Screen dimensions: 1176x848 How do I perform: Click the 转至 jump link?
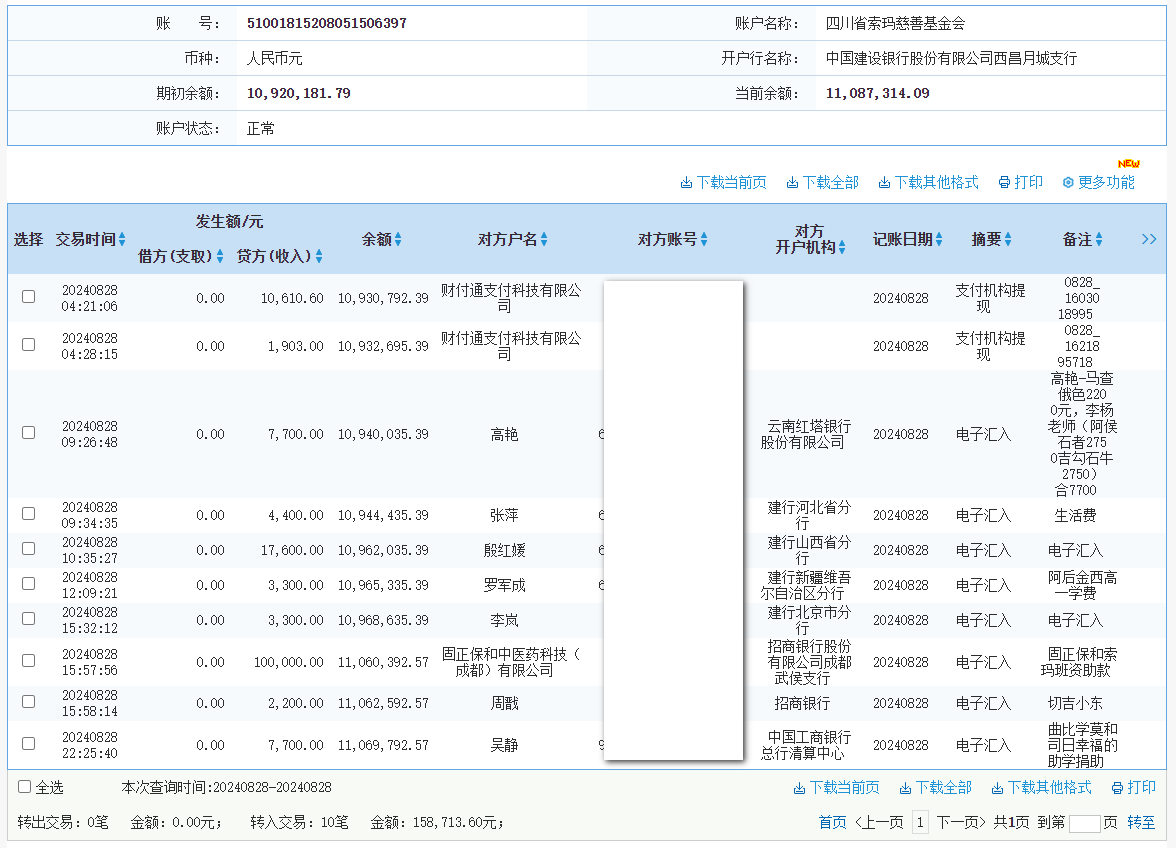point(1141,823)
